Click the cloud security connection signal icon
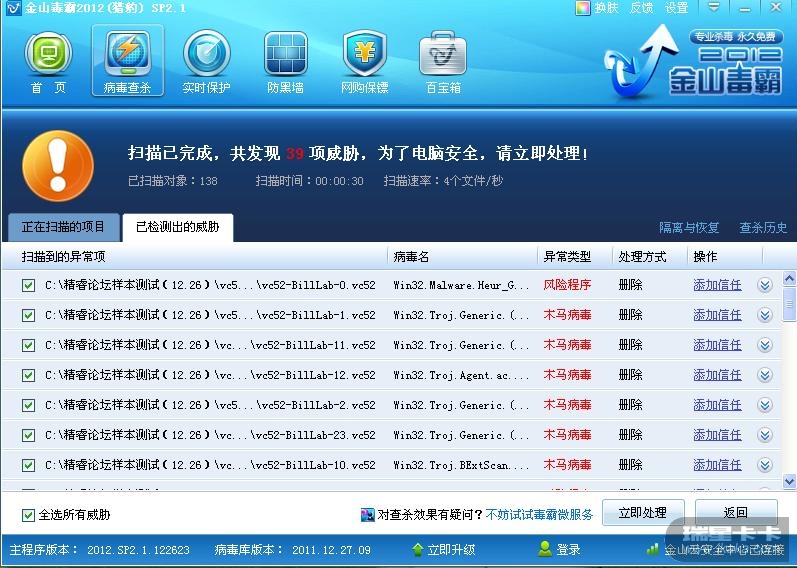 click(652, 549)
